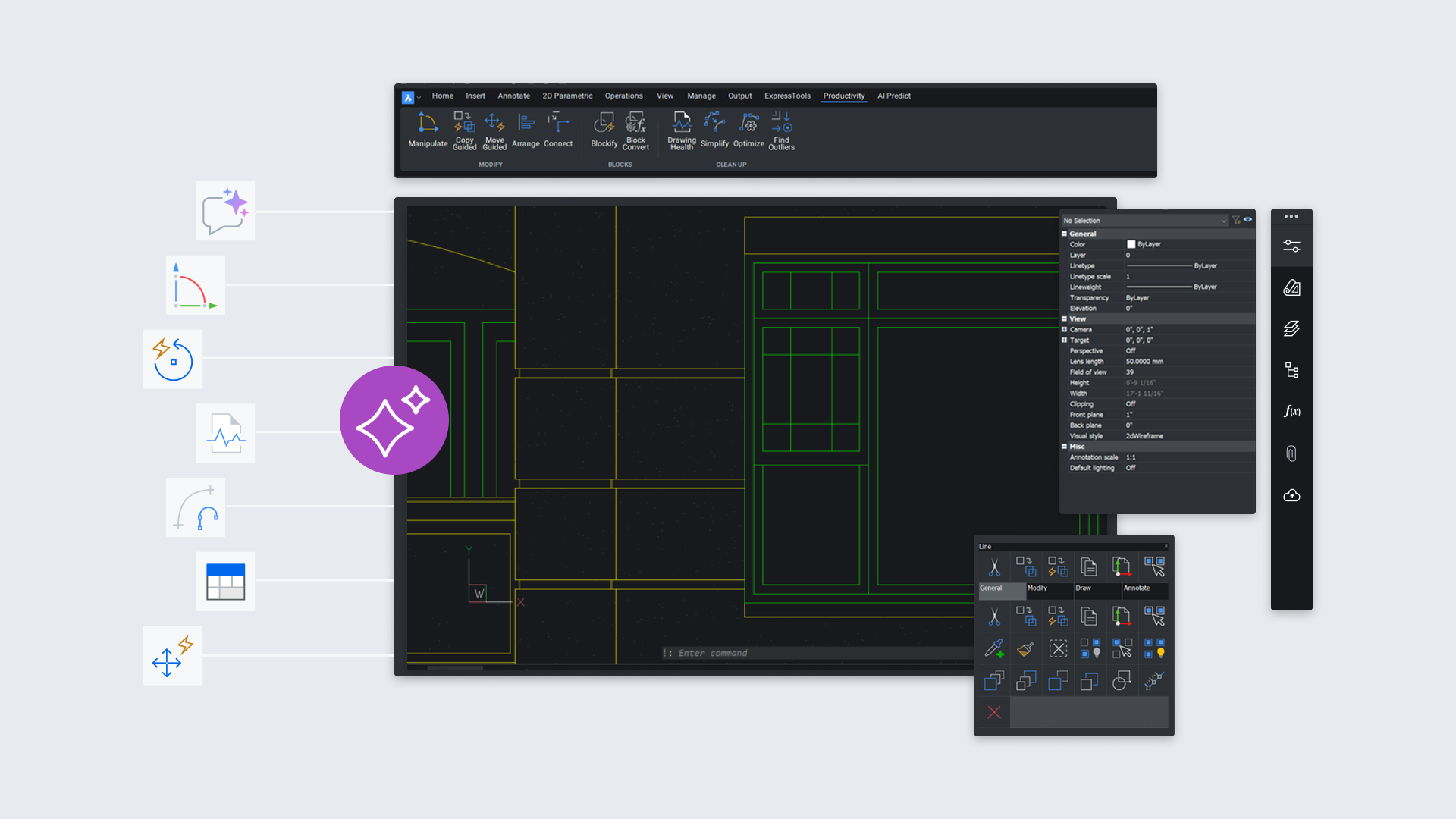Open the cloud upload icon in the right sidebar
The height and width of the screenshot is (819, 1456).
1292,495
